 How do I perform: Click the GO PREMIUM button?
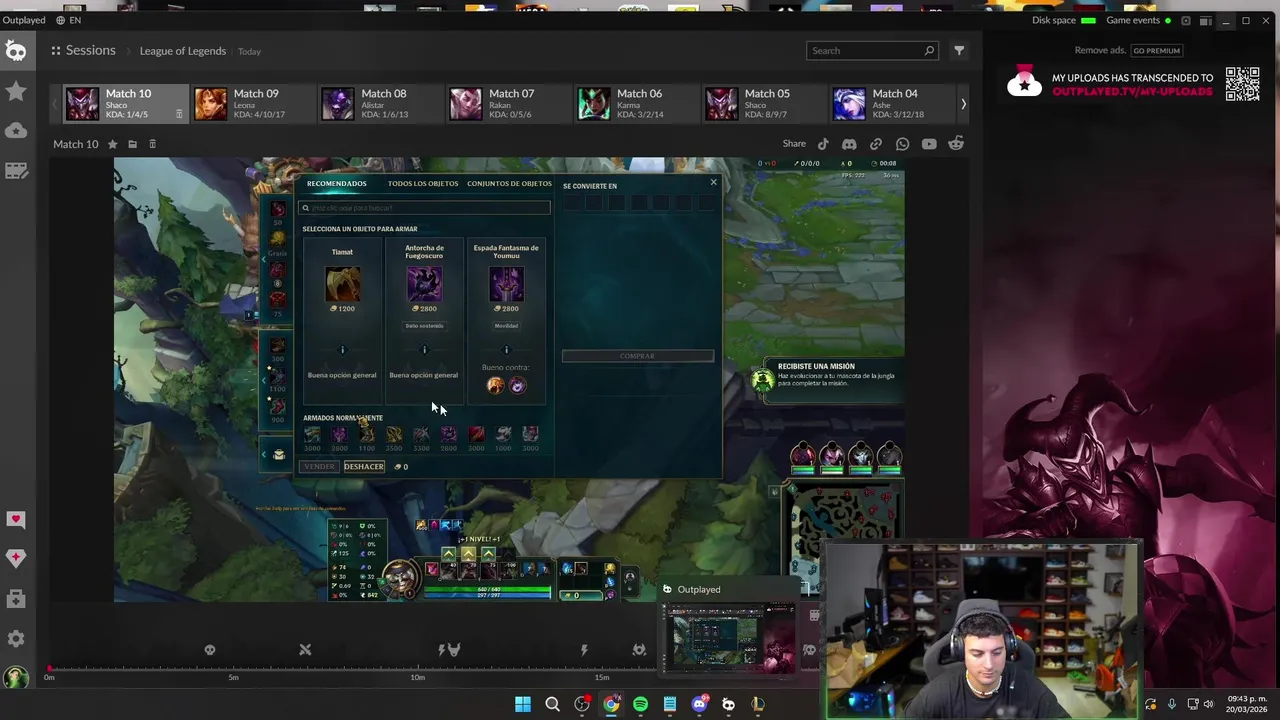point(1156,50)
